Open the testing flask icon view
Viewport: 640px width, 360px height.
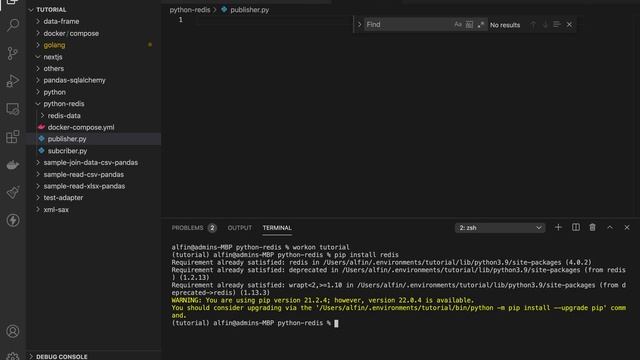13,192
